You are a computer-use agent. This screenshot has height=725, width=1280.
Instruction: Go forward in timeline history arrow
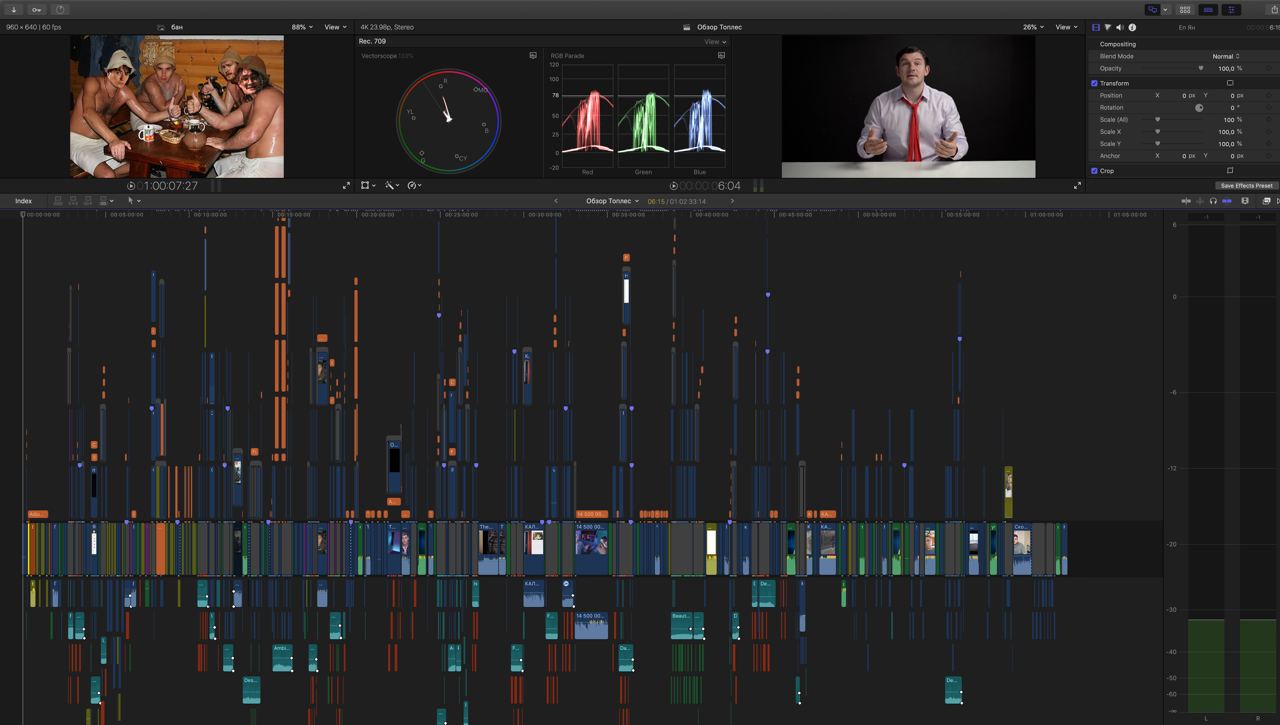(732, 201)
